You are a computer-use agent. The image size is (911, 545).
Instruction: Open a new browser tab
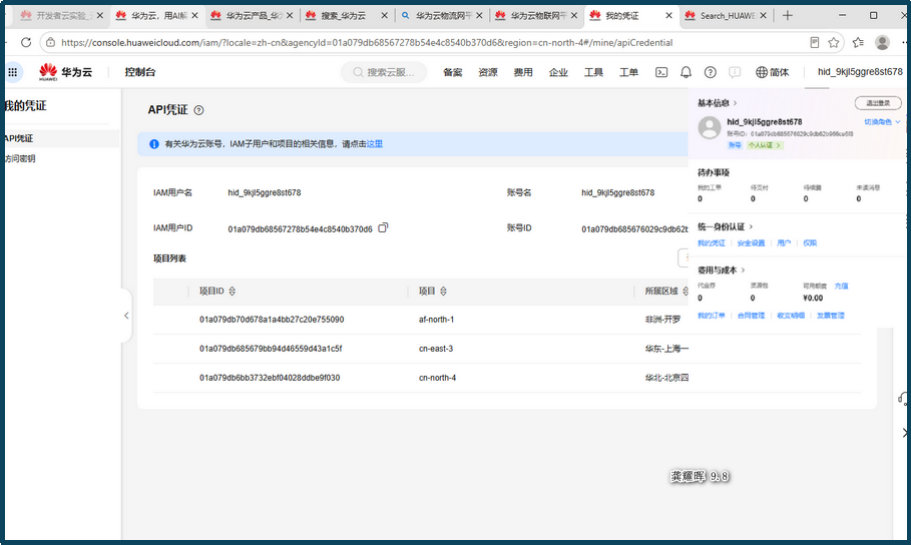(x=787, y=16)
